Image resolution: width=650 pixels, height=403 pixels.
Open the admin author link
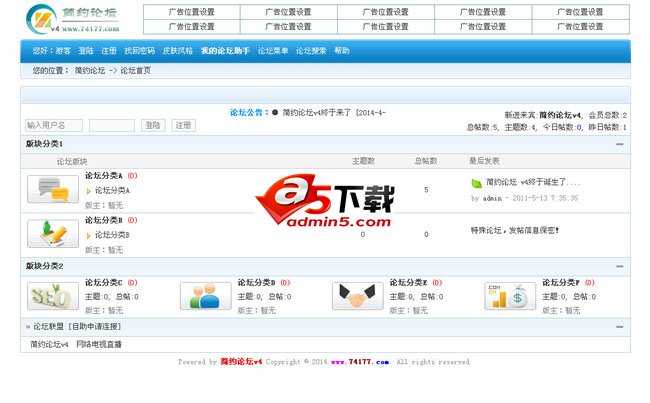click(x=492, y=198)
